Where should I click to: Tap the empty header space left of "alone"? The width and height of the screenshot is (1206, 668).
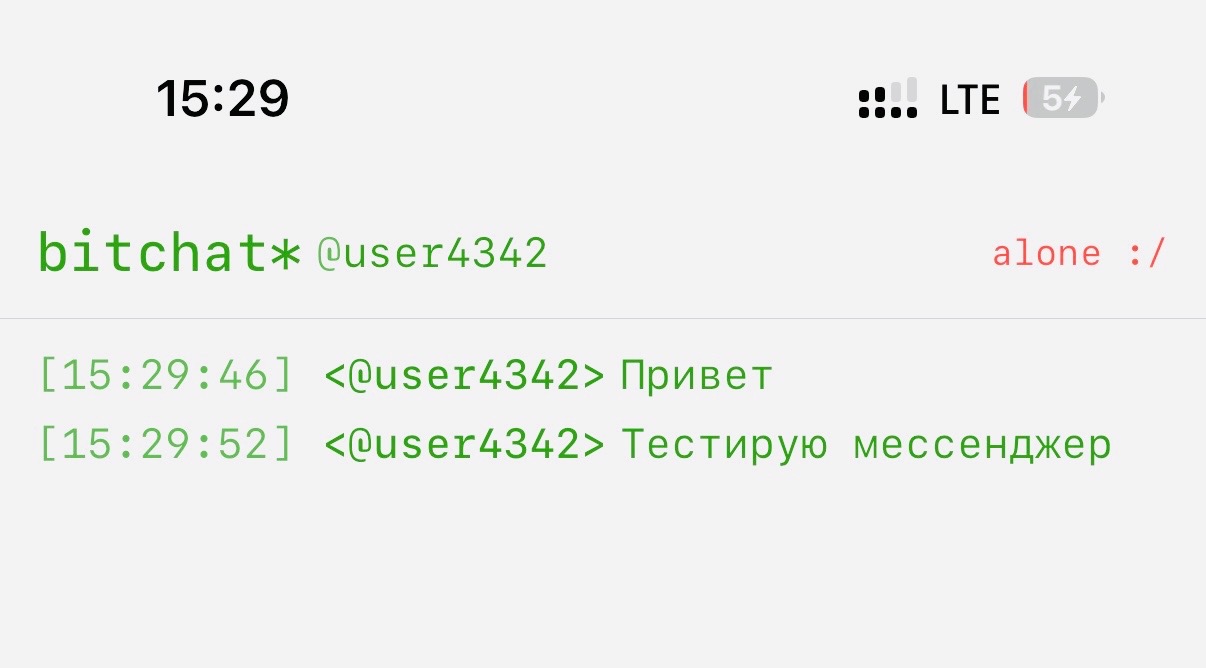pos(770,254)
